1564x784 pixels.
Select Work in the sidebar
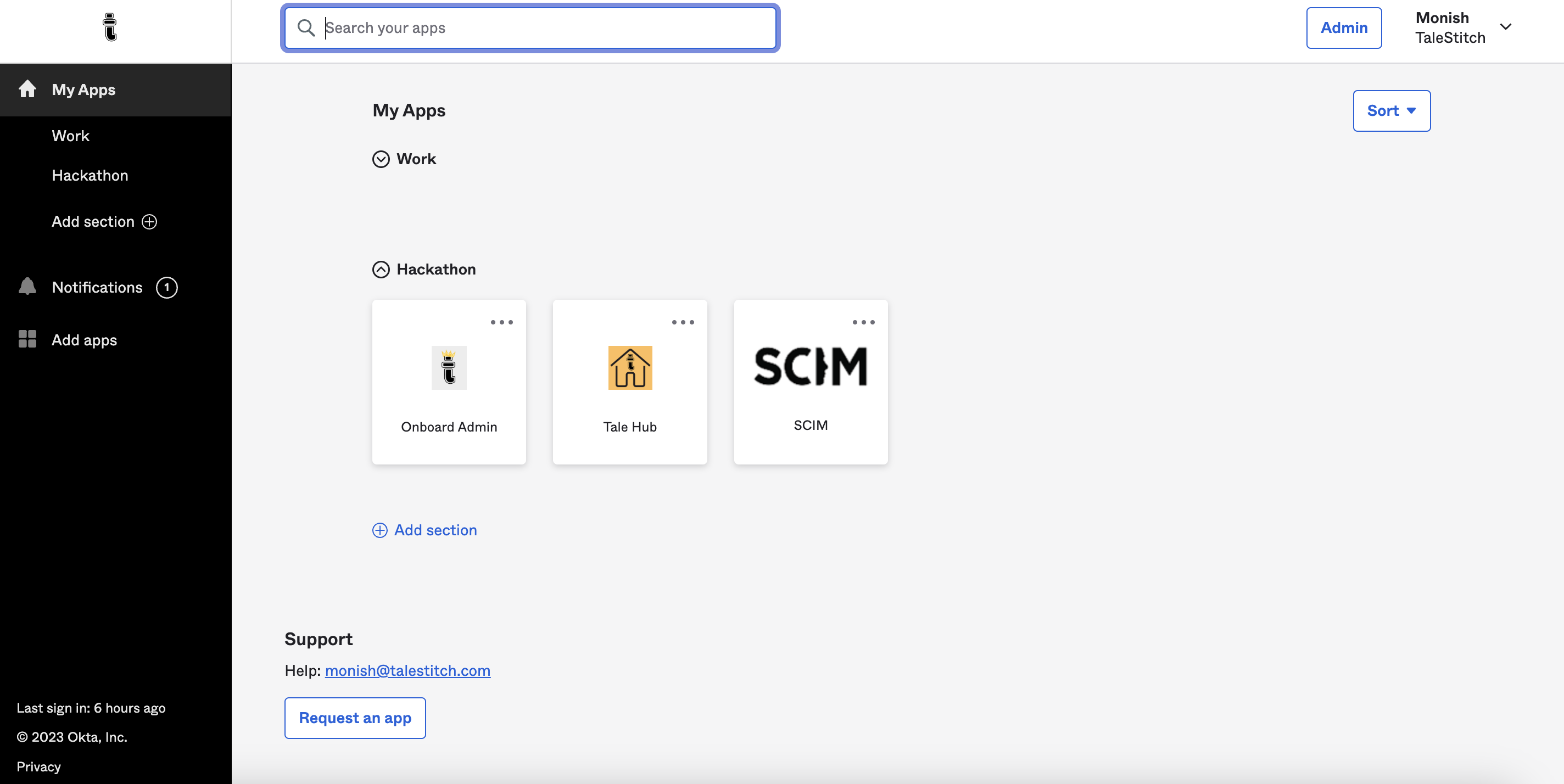point(70,135)
